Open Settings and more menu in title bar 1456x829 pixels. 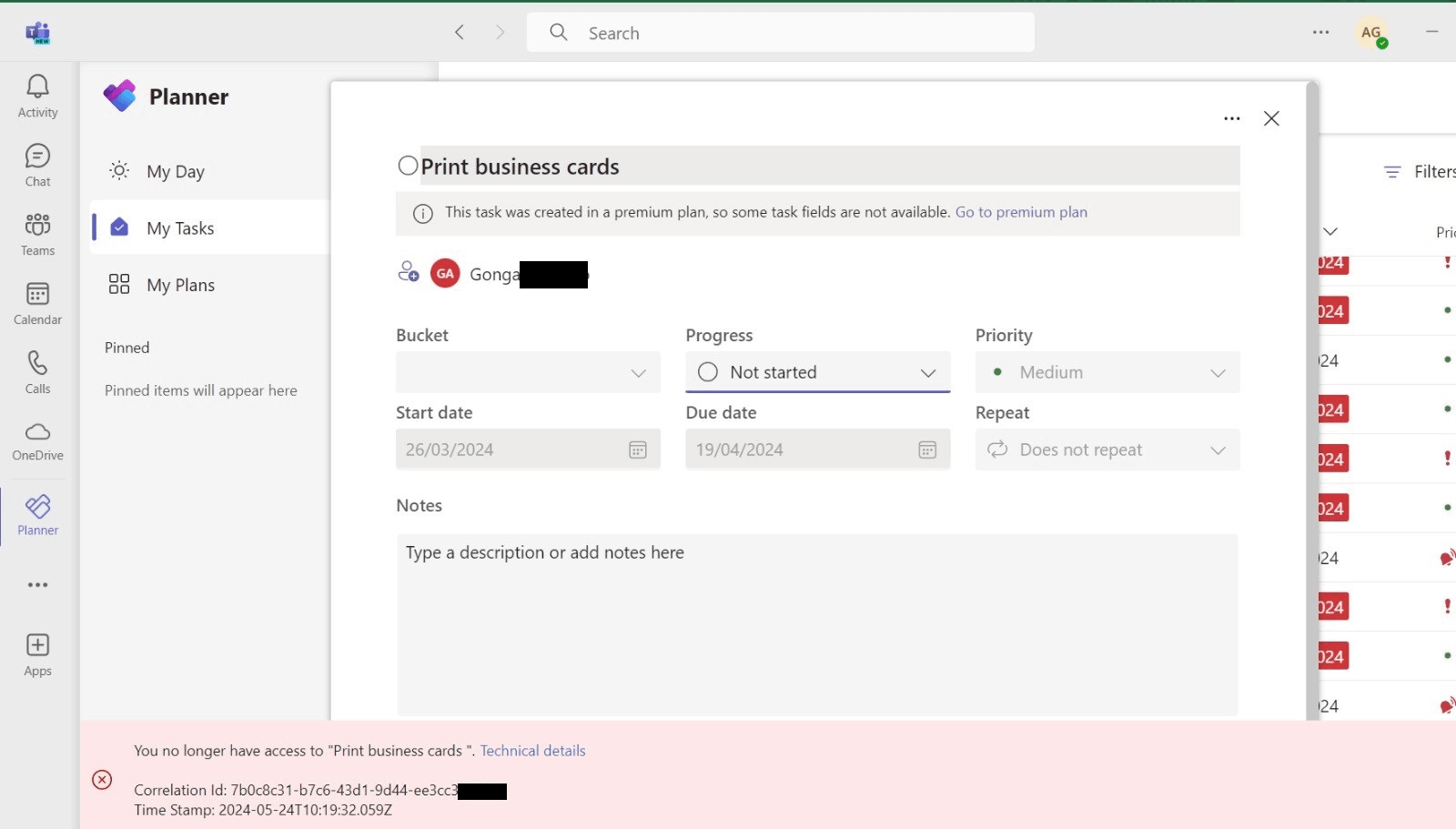pos(1320,33)
